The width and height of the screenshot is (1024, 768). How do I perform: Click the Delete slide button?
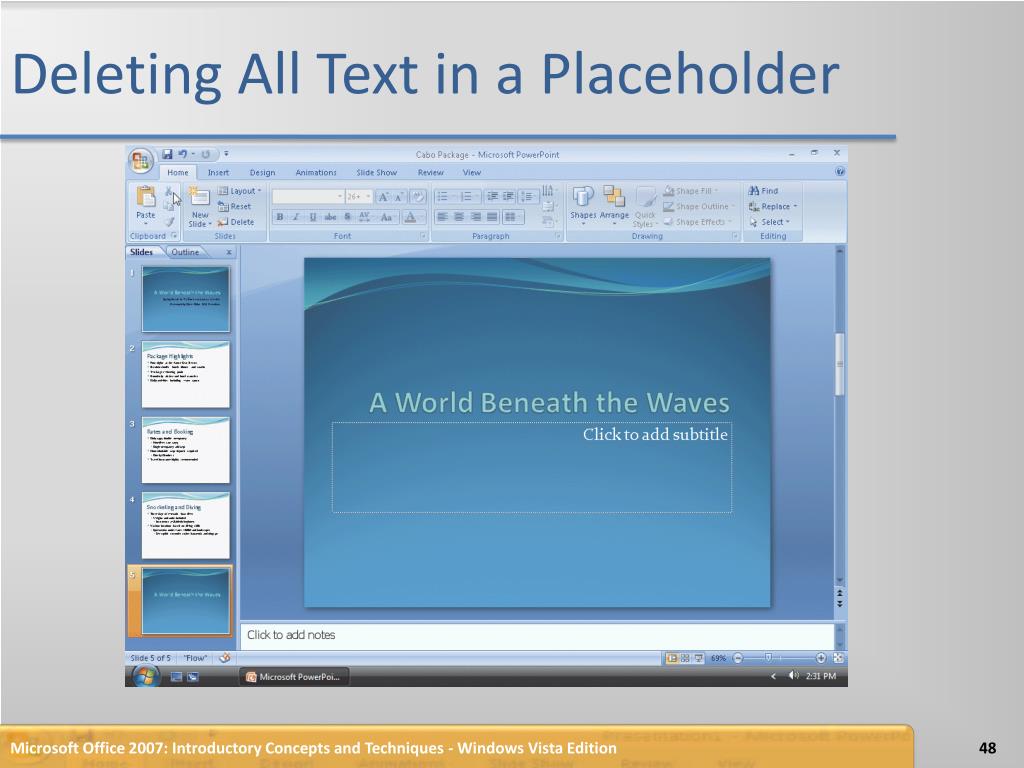click(x=235, y=222)
